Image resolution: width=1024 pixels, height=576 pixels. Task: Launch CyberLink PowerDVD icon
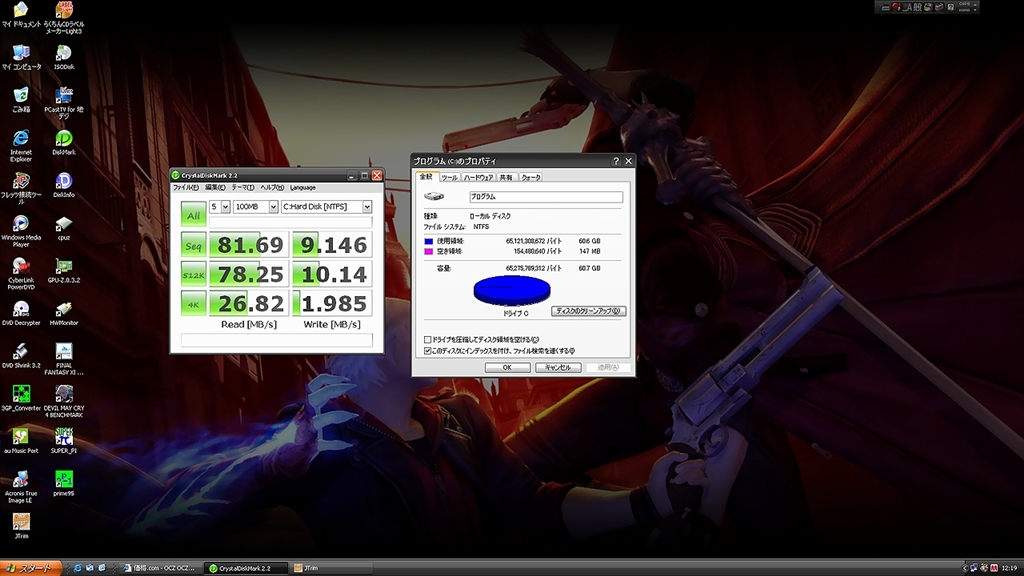point(21,274)
